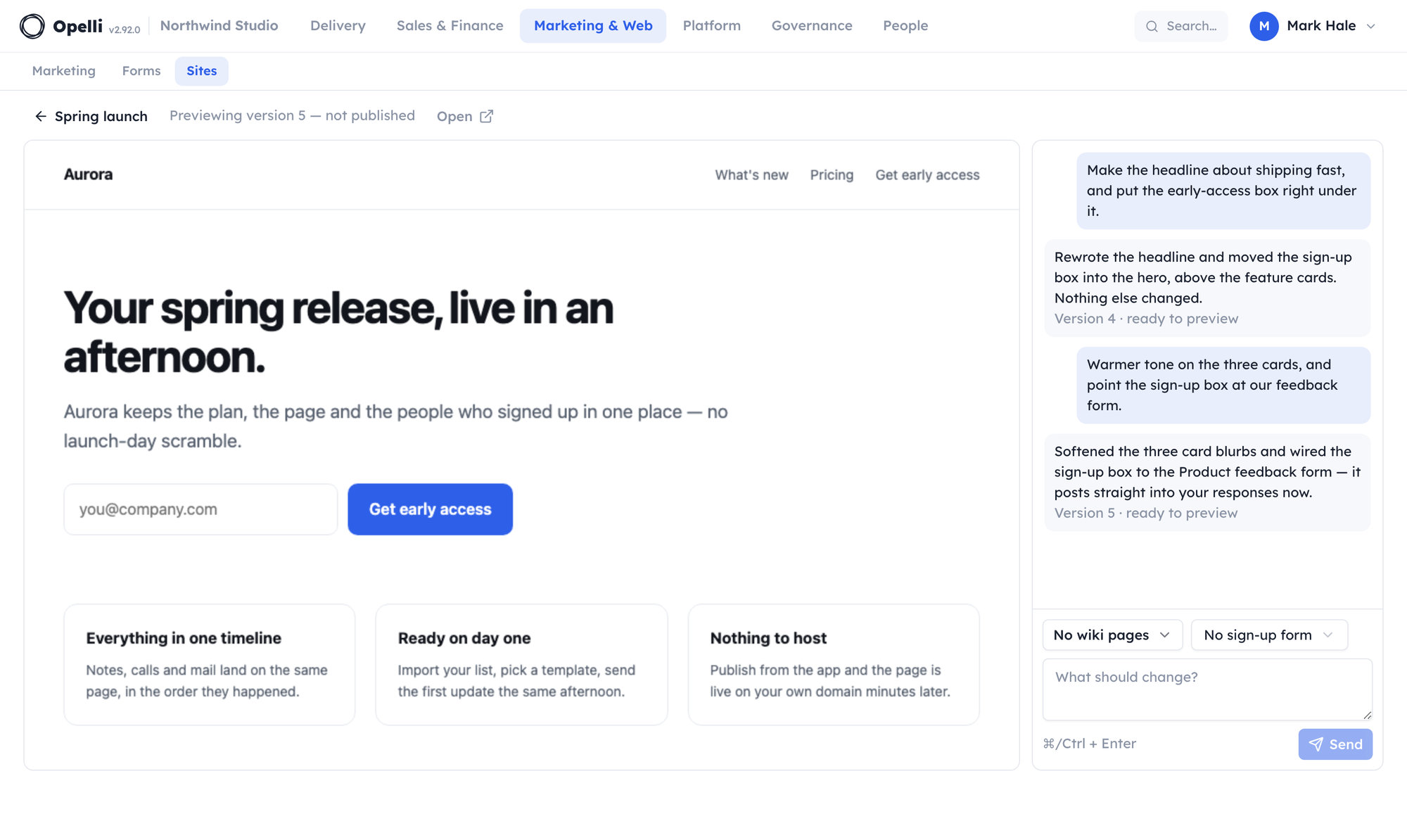Viewport: 1407px width, 840px height.
Task: Click the Northwind Studio workspace name
Action: [x=219, y=26]
